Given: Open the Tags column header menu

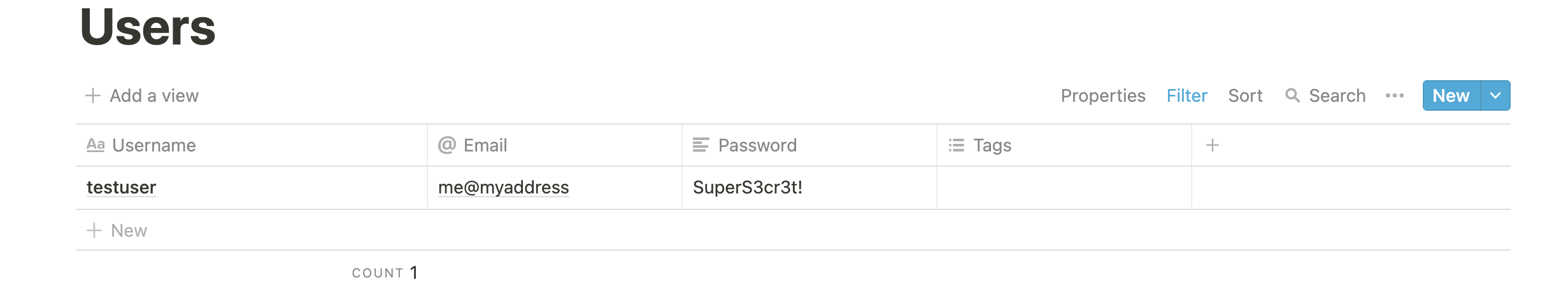Looking at the screenshot, I should pos(1064,145).
